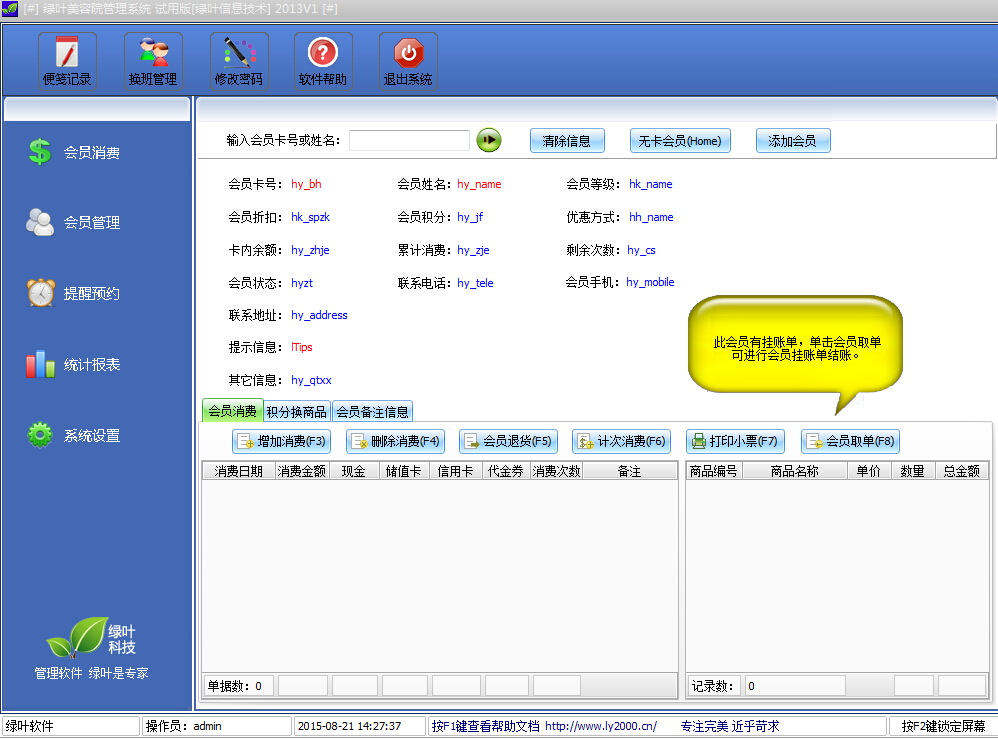Switch to the 积分换商品 tab

coord(297,410)
